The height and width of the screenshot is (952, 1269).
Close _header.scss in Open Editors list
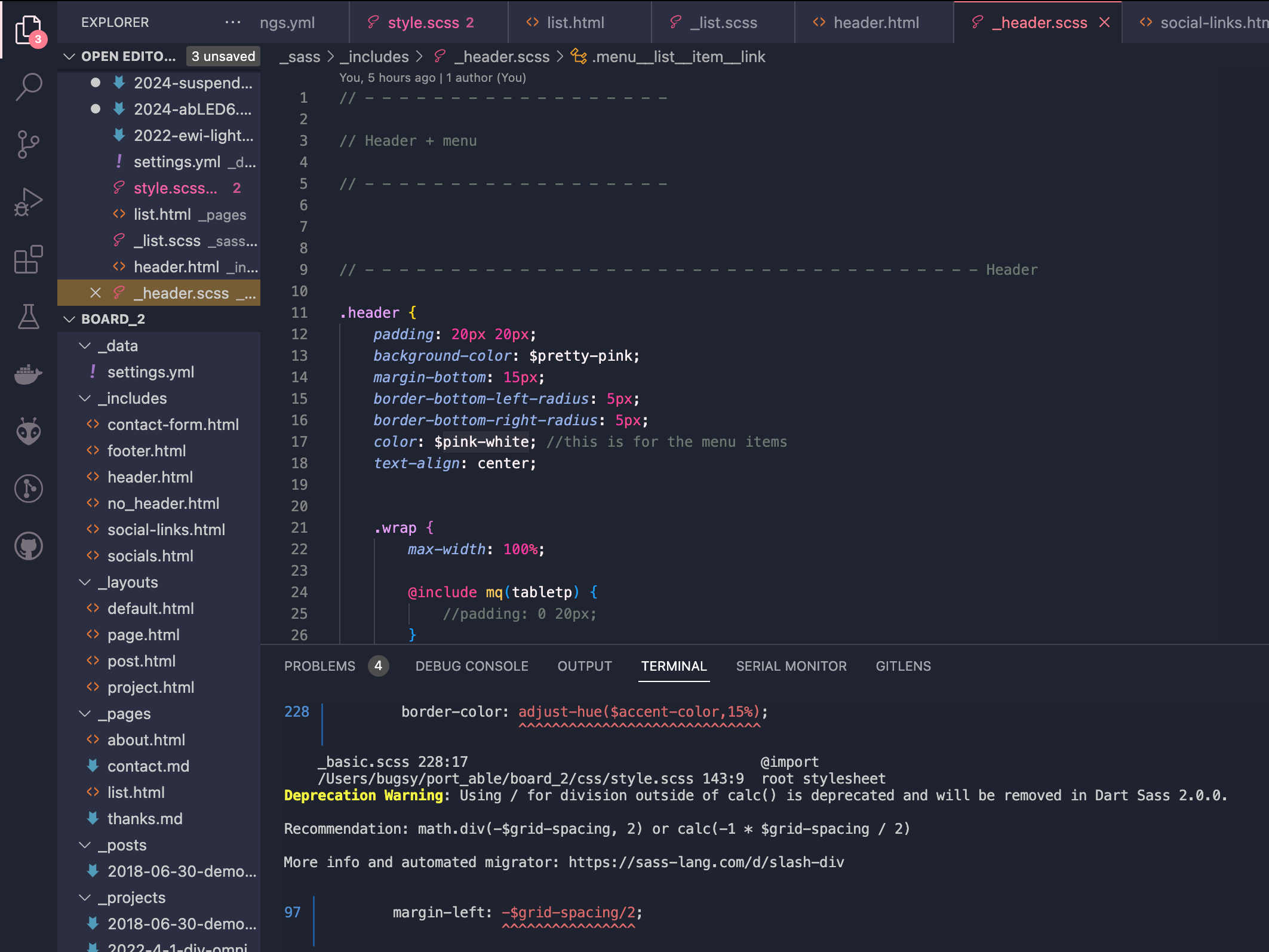pyautogui.click(x=95, y=293)
